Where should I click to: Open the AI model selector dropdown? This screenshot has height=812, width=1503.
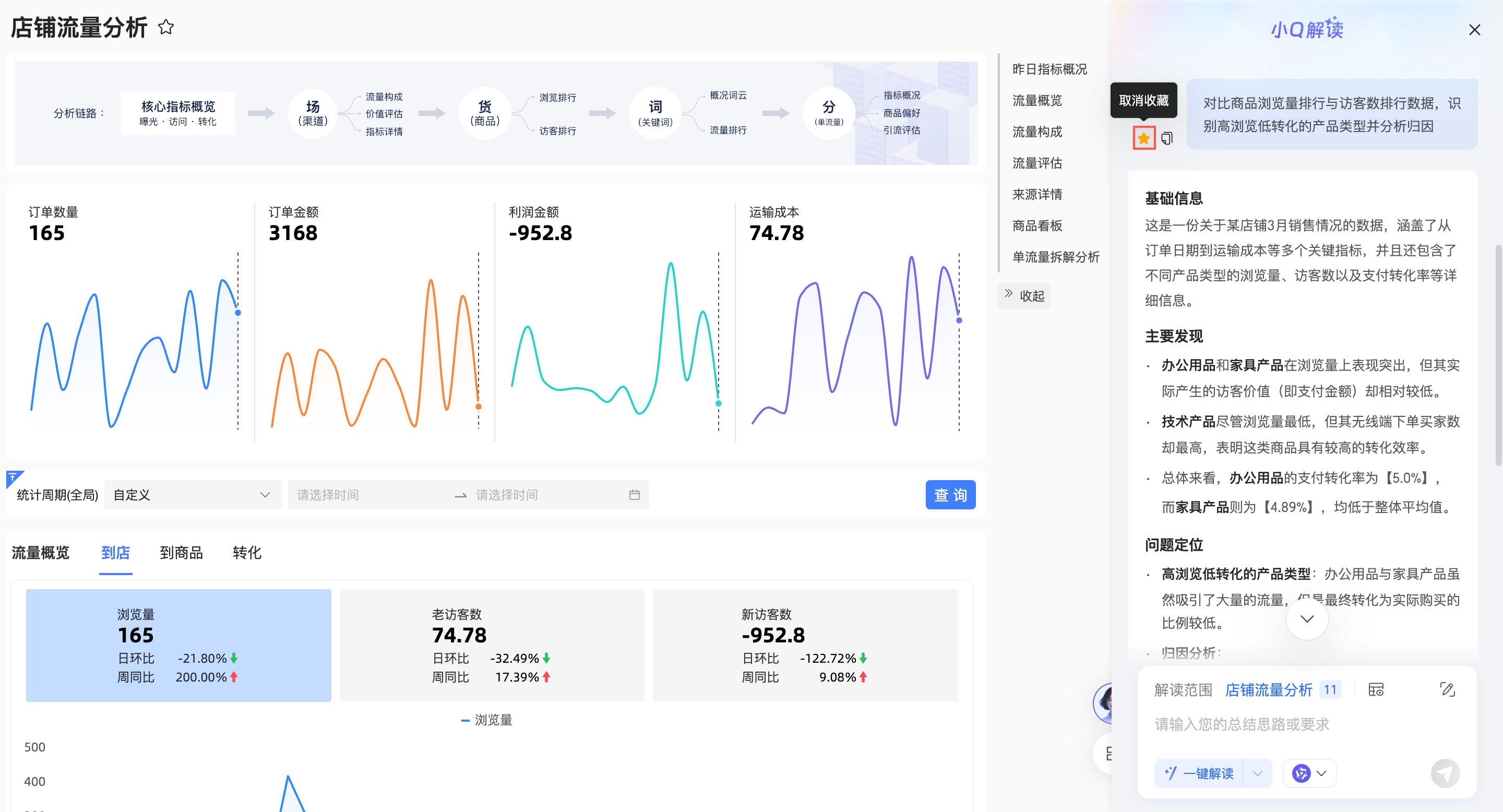[1309, 773]
